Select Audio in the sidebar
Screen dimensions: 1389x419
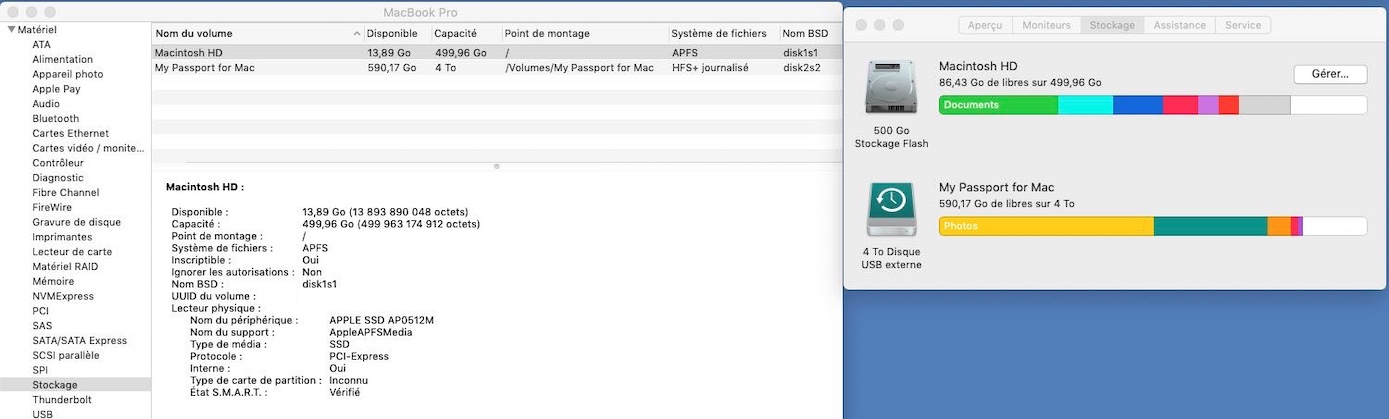pos(46,104)
